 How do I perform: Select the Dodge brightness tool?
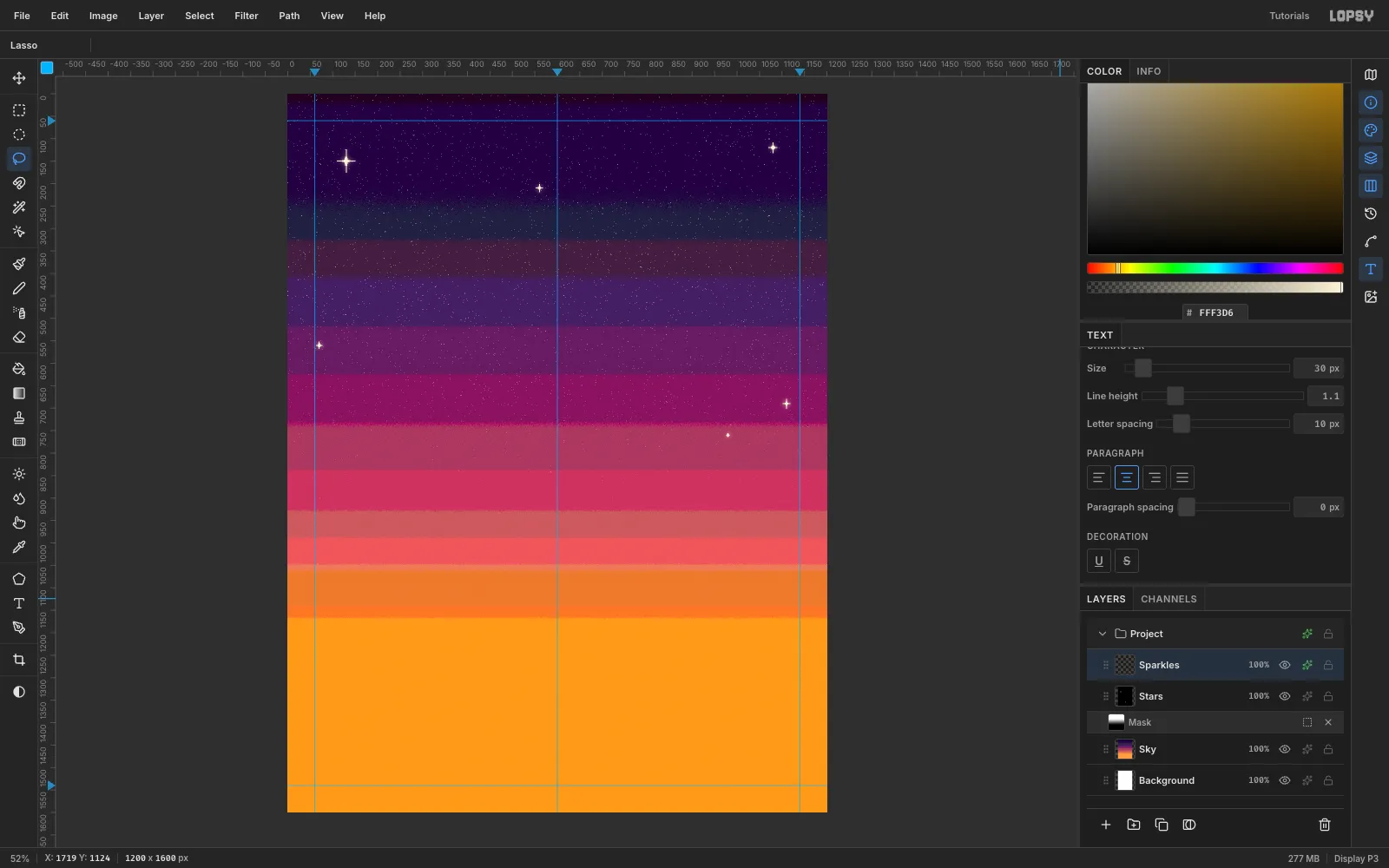[x=19, y=474]
